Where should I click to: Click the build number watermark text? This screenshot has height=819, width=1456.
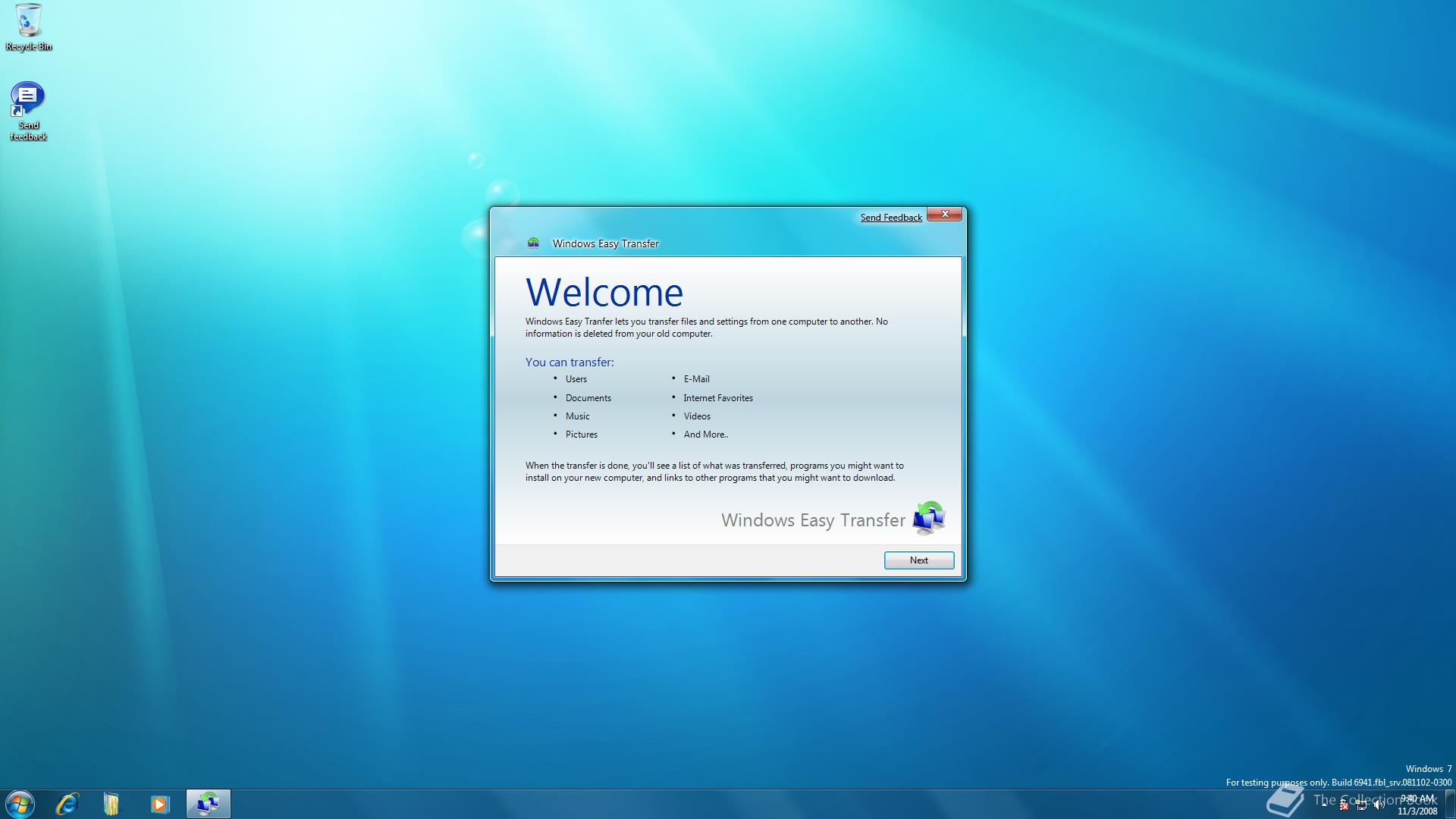tap(1338, 783)
